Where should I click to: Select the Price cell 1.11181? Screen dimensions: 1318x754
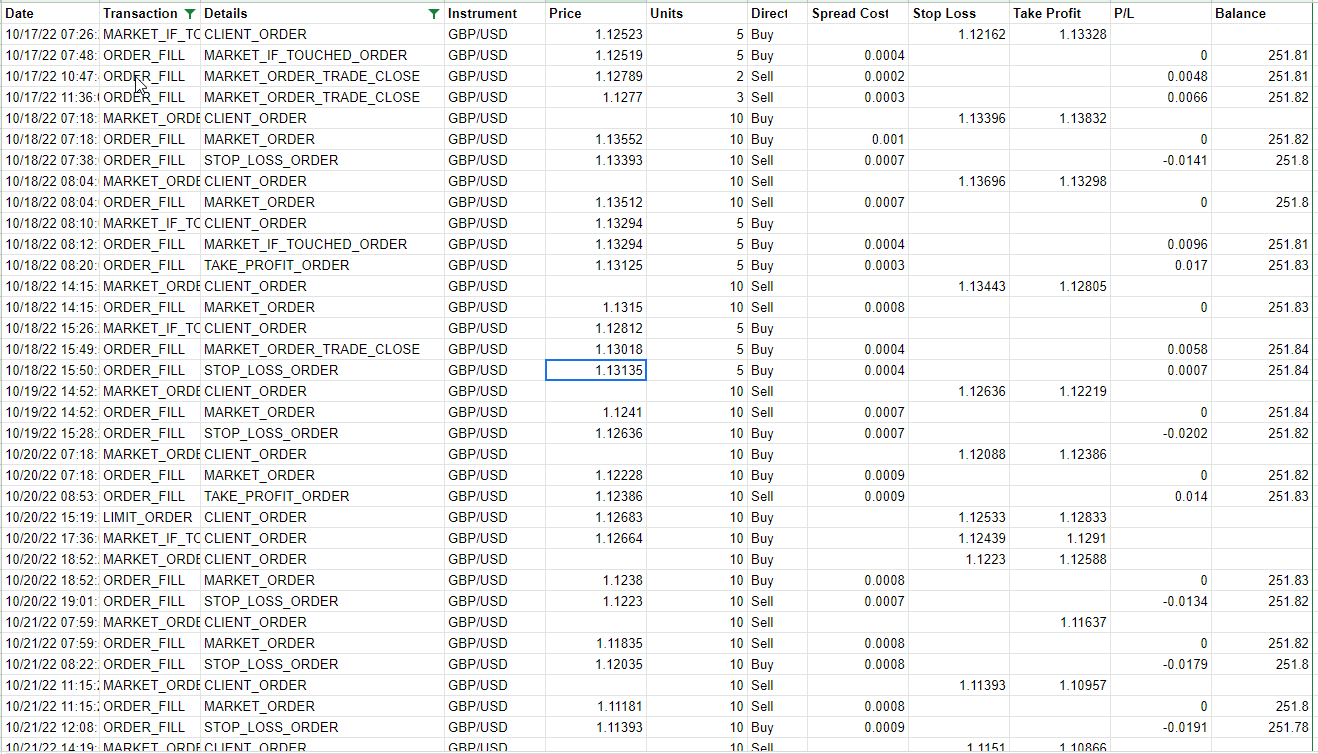(595, 706)
